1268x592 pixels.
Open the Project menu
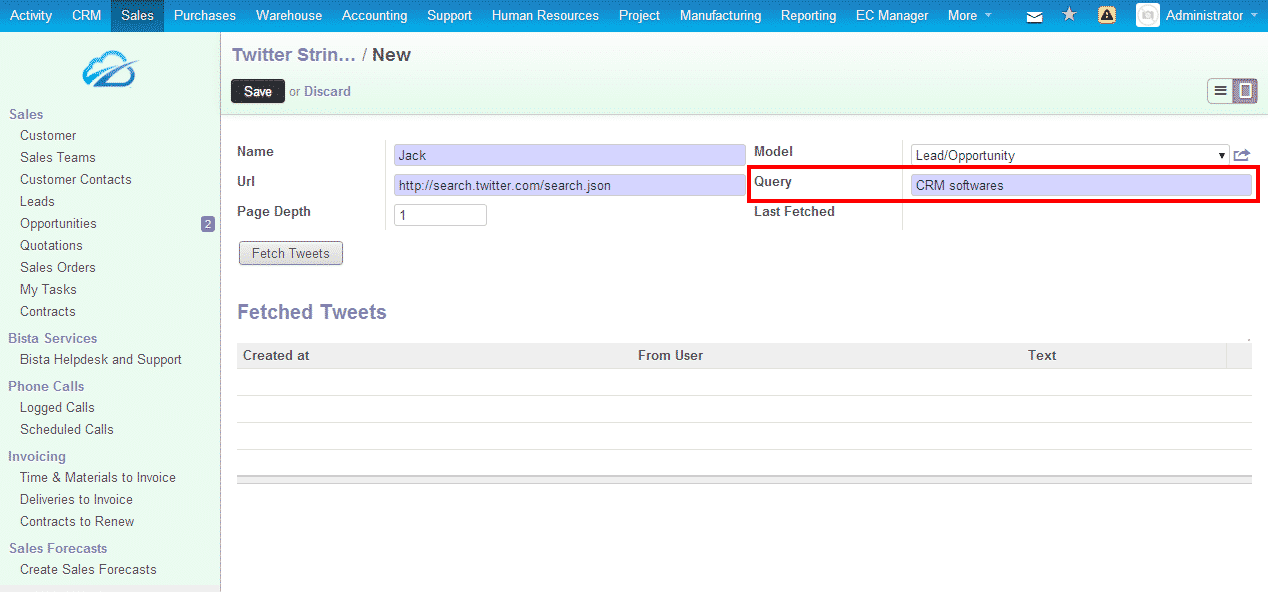(x=639, y=15)
